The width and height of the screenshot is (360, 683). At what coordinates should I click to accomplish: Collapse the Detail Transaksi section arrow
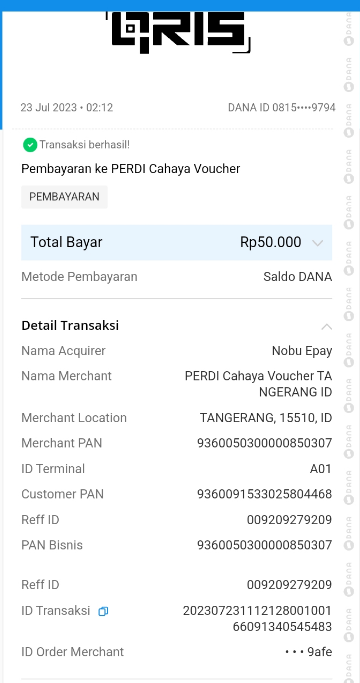[326, 327]
